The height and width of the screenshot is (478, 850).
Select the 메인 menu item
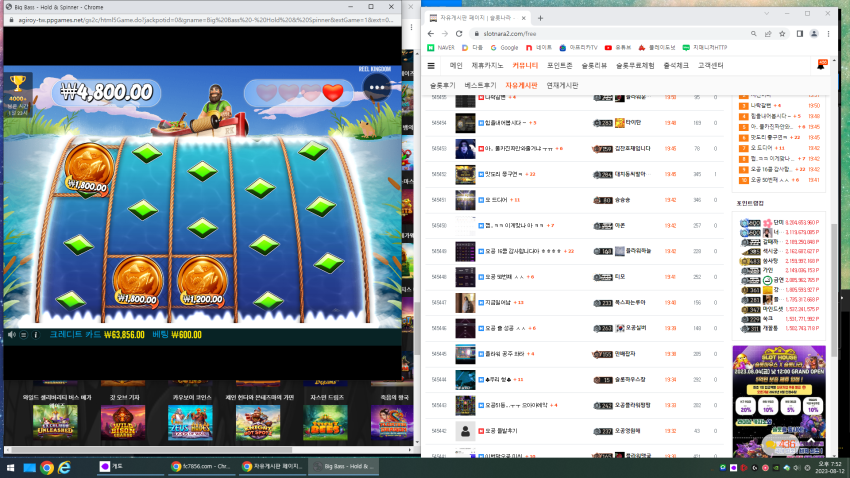pyautogui.click(x=456, y=66)
